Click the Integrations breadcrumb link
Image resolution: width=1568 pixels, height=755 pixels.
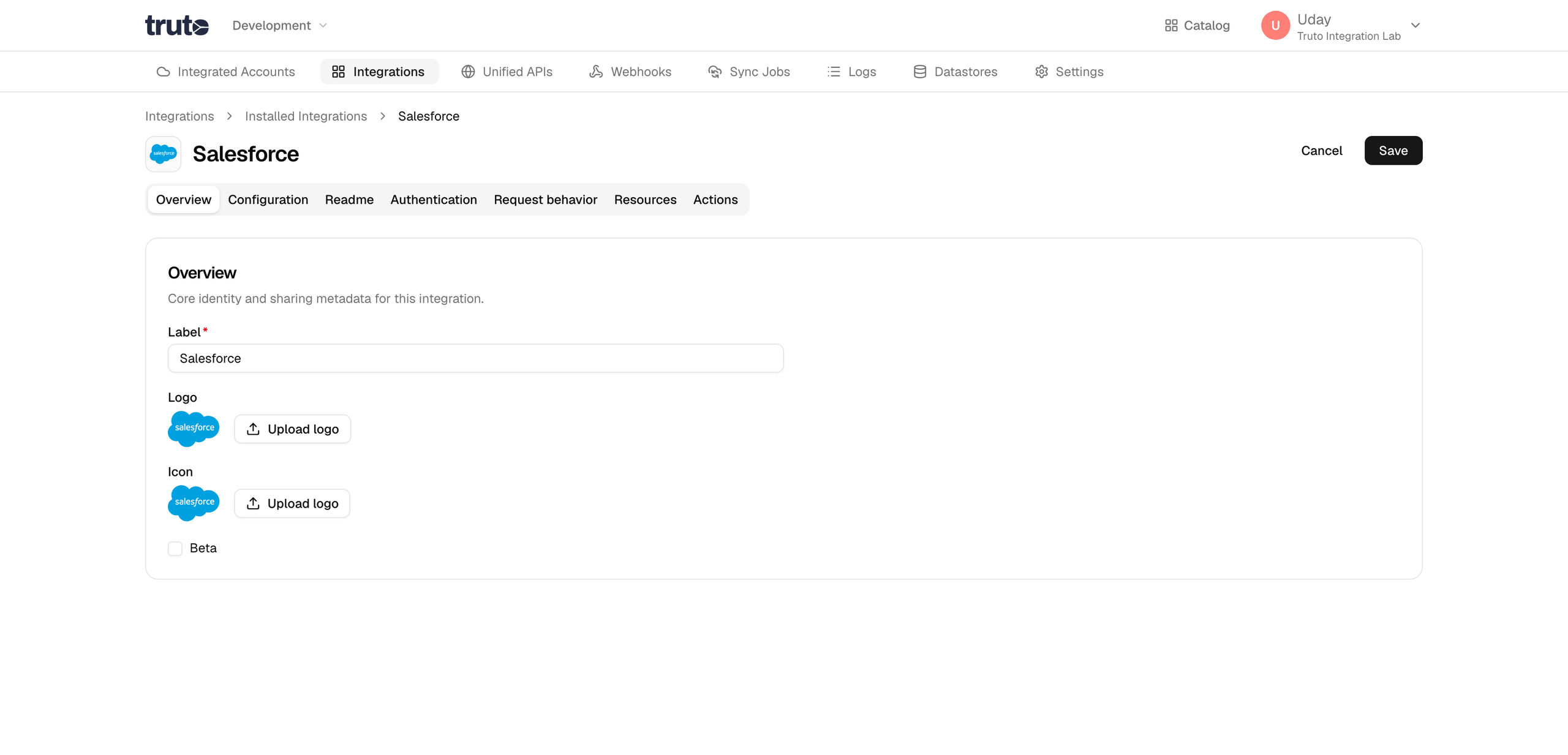click(x=179, y=116)
